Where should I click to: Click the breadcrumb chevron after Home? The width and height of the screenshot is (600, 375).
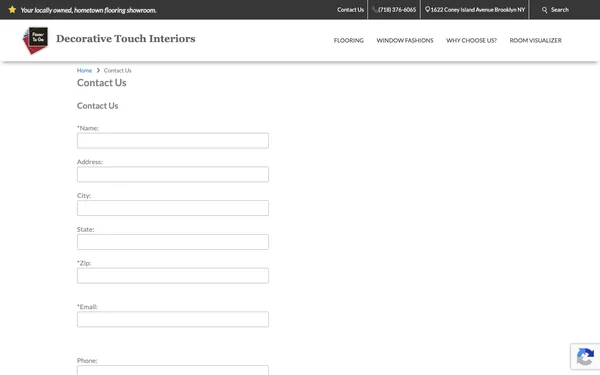tap(98, 70)
